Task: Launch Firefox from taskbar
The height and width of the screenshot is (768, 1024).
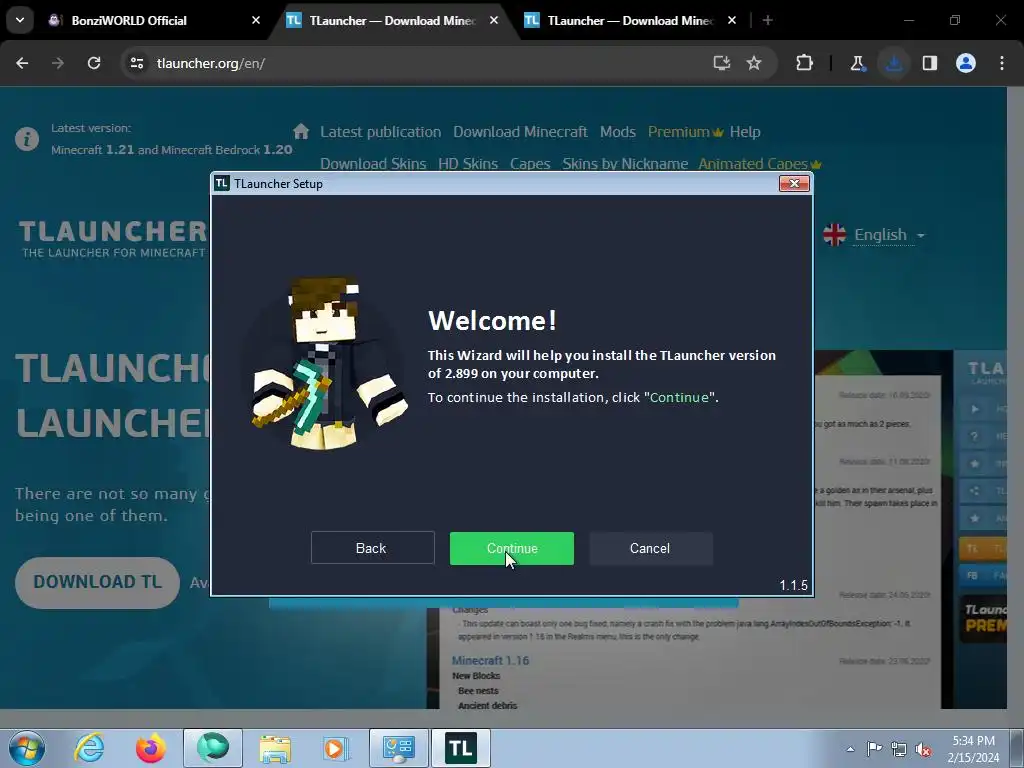Action: click(151, 748)
